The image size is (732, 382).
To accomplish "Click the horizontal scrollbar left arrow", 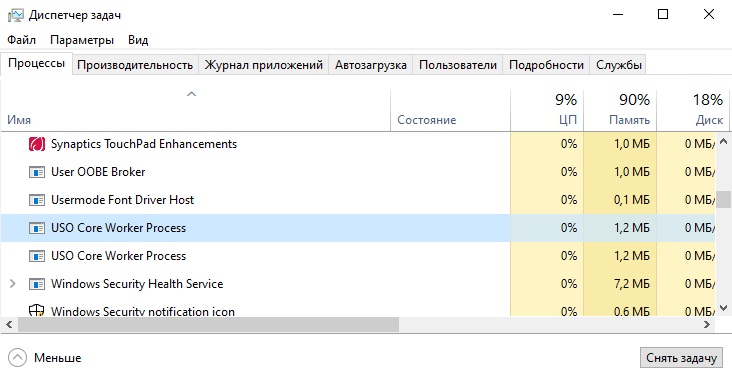I will 9,325.
